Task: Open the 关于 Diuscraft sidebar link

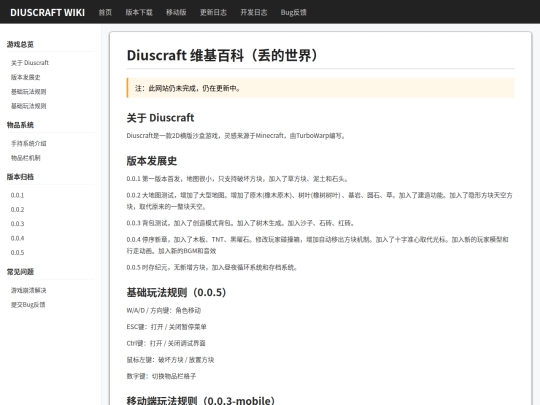Action: [30, 63]
